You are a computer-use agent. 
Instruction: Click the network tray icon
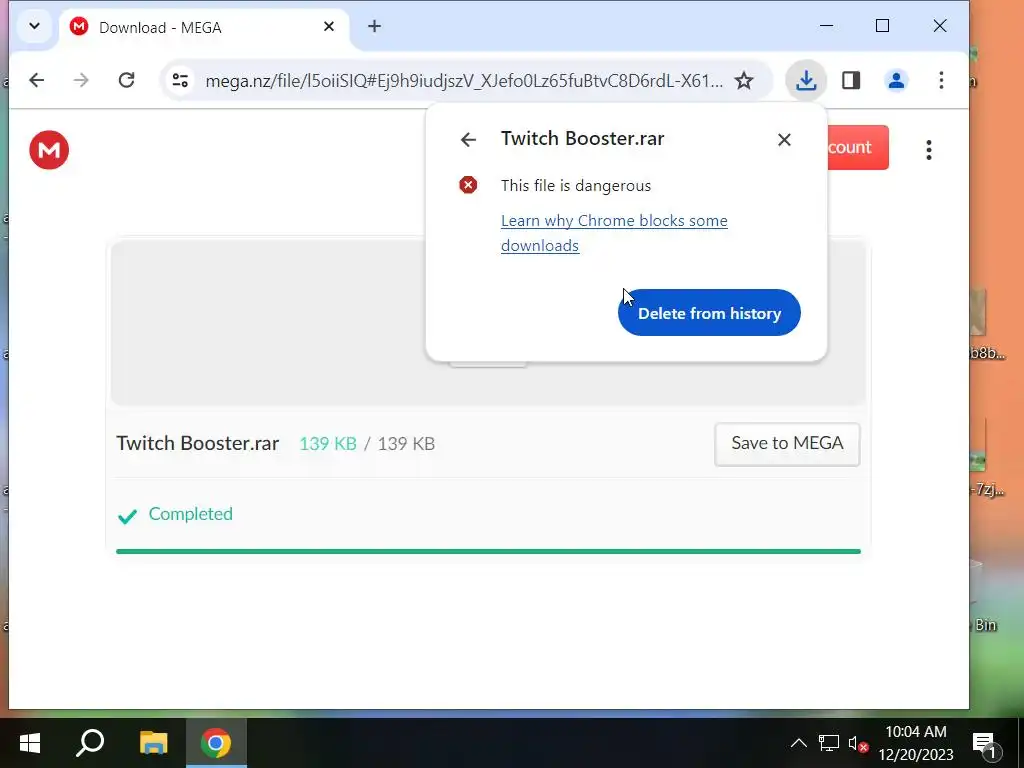pyautogui.click(x=829, y=743)
